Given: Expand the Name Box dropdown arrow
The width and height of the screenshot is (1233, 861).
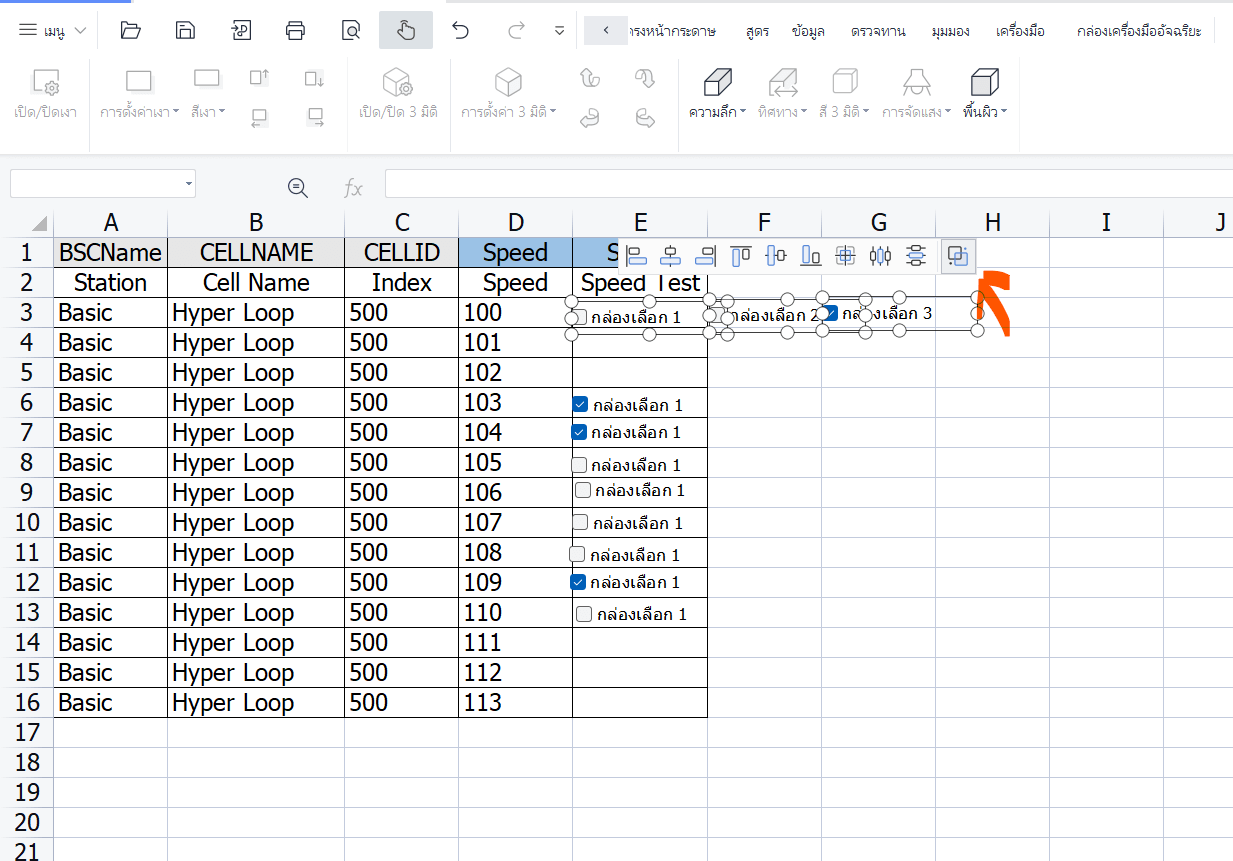Looking at the screenshot, I should pos(188,183).
